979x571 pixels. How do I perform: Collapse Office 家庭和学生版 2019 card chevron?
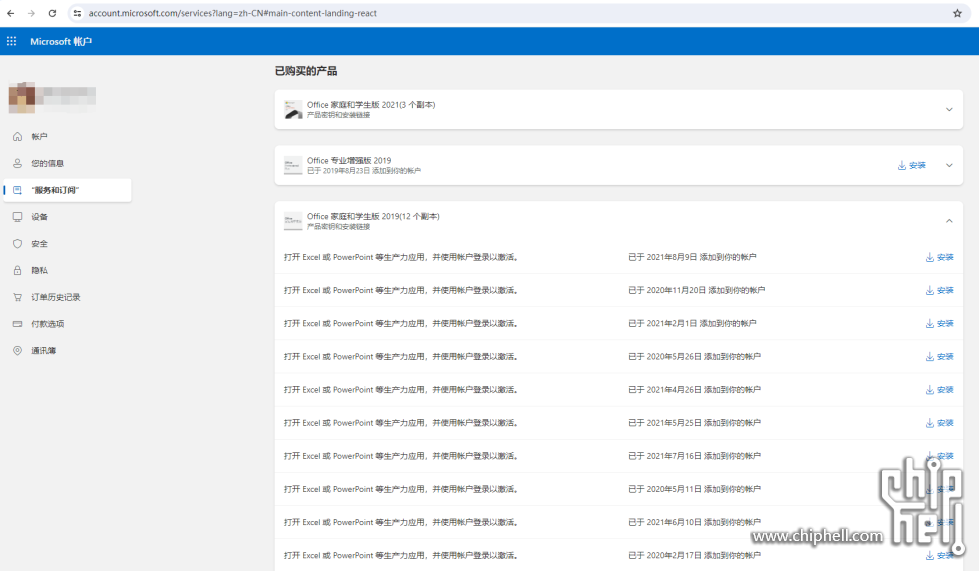[x=949, y=221]
